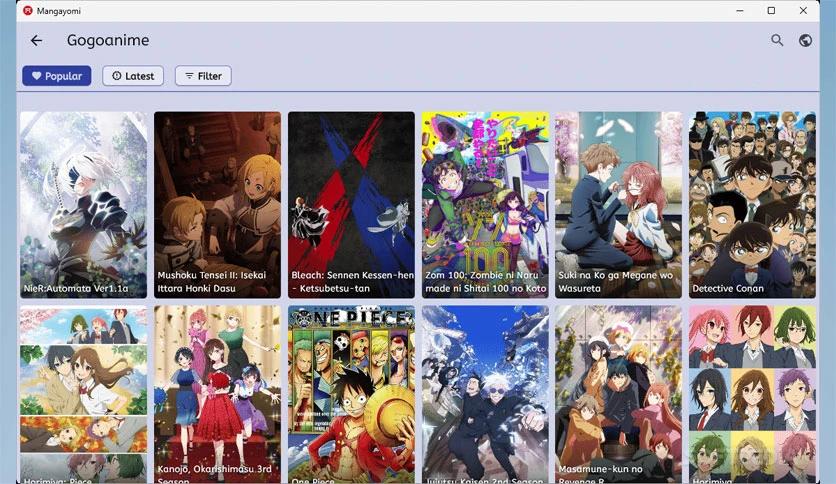Screen dimensions: 836x484
Task: Open the last Horimiya cover in second row
Action: [752, 394]
